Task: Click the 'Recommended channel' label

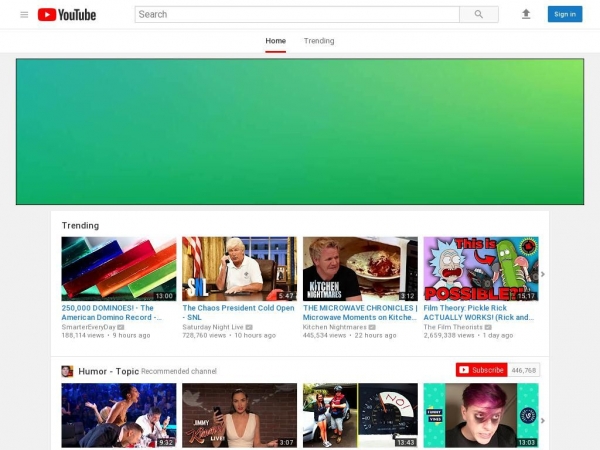Action: coord(179,371)
